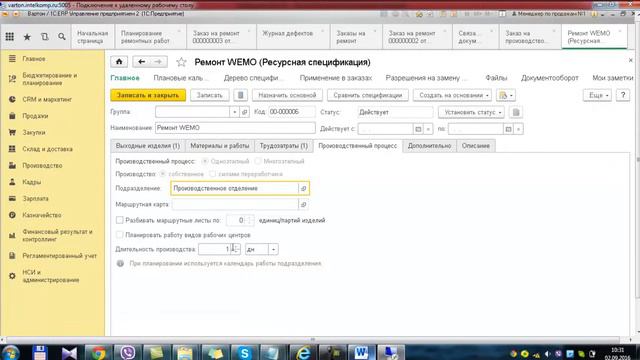
Task: Open the Маршрутная карта field link icon
Action: coord(303,204)
